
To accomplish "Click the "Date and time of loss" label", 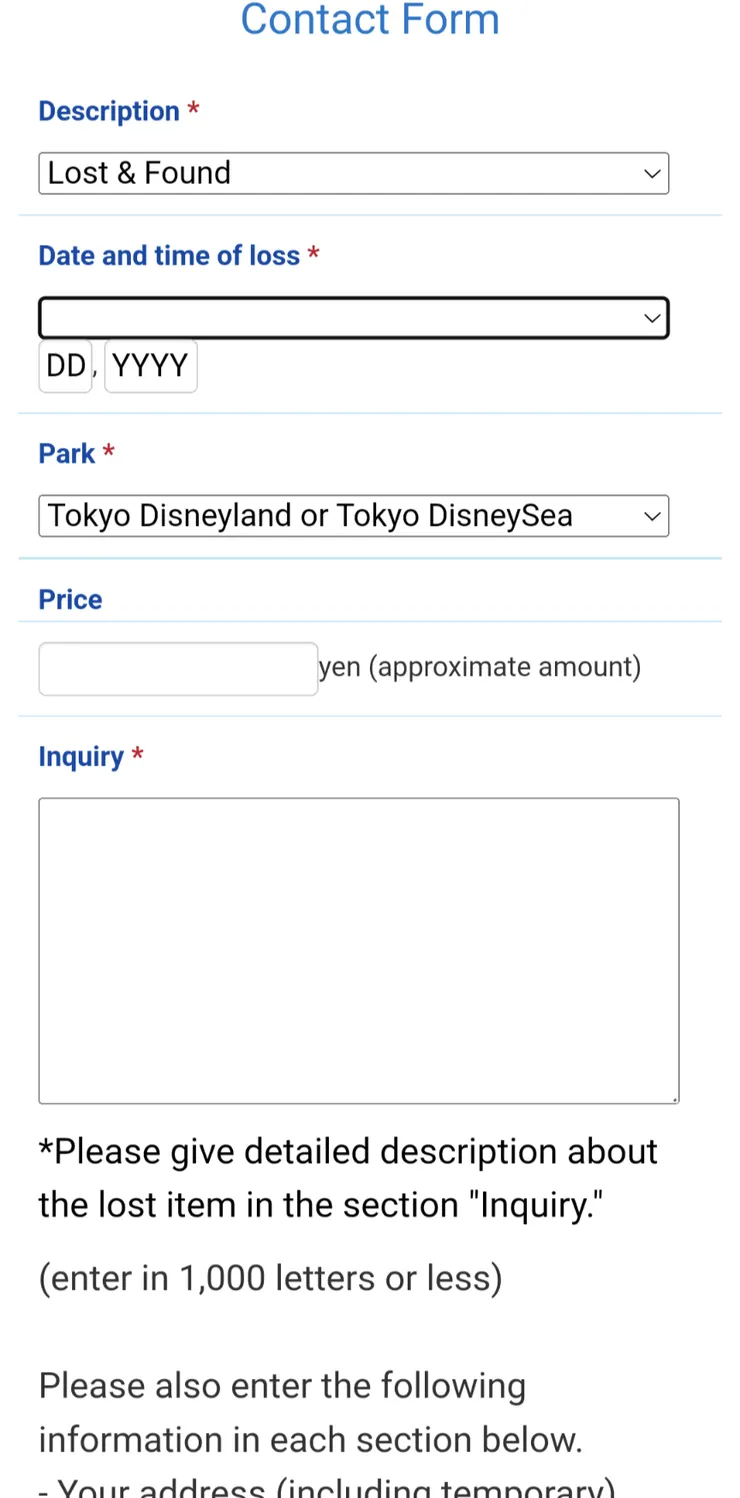I will (169, 256).
